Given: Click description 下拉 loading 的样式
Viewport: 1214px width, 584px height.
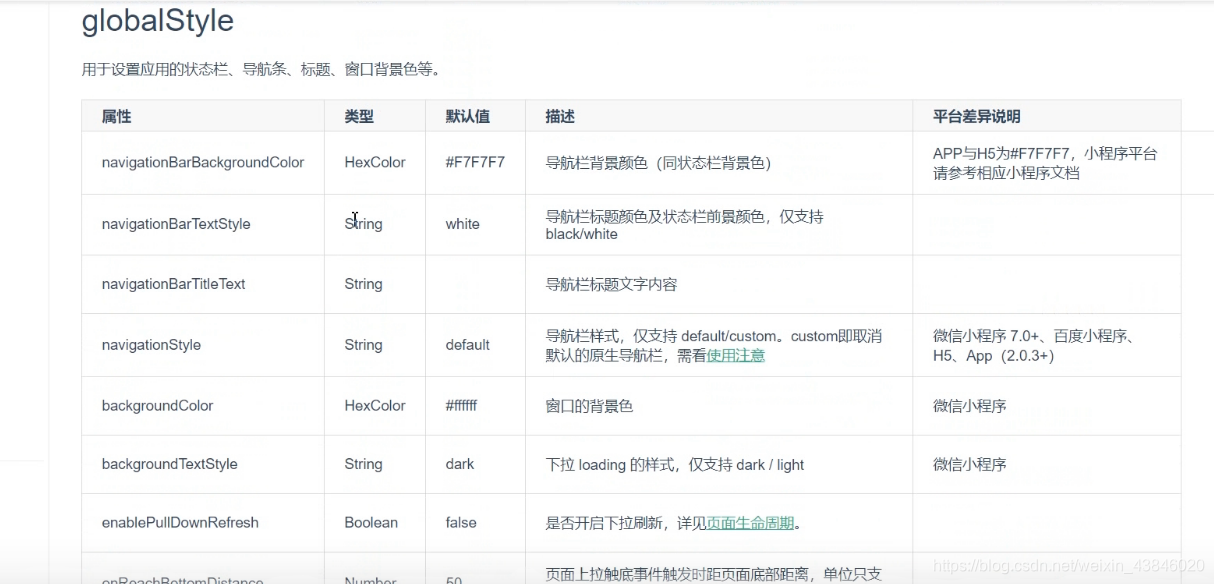Looking at the screenshot, I should coord(675,464).
